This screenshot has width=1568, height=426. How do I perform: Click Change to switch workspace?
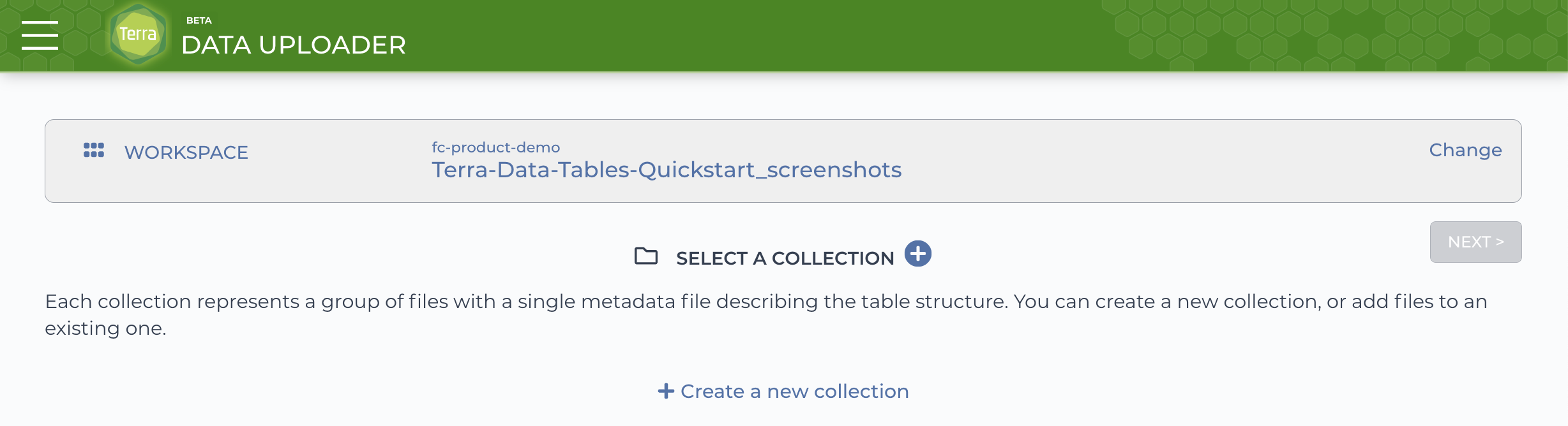click(x=1465, y=150)
